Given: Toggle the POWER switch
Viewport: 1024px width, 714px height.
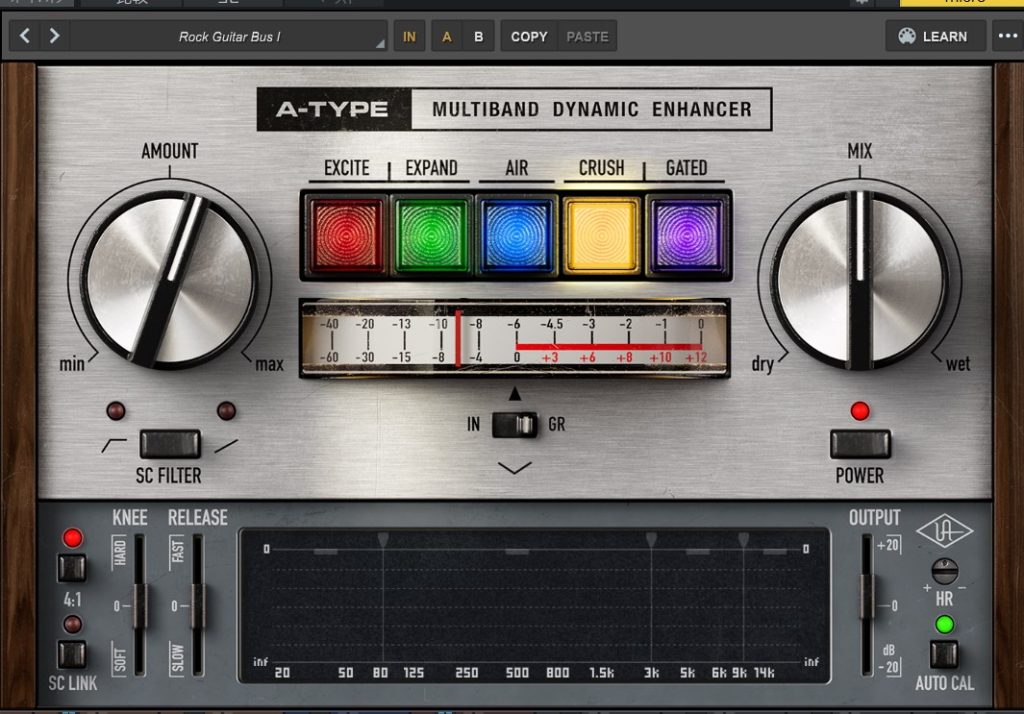Looking at the screenshot, I should (860, 444).
